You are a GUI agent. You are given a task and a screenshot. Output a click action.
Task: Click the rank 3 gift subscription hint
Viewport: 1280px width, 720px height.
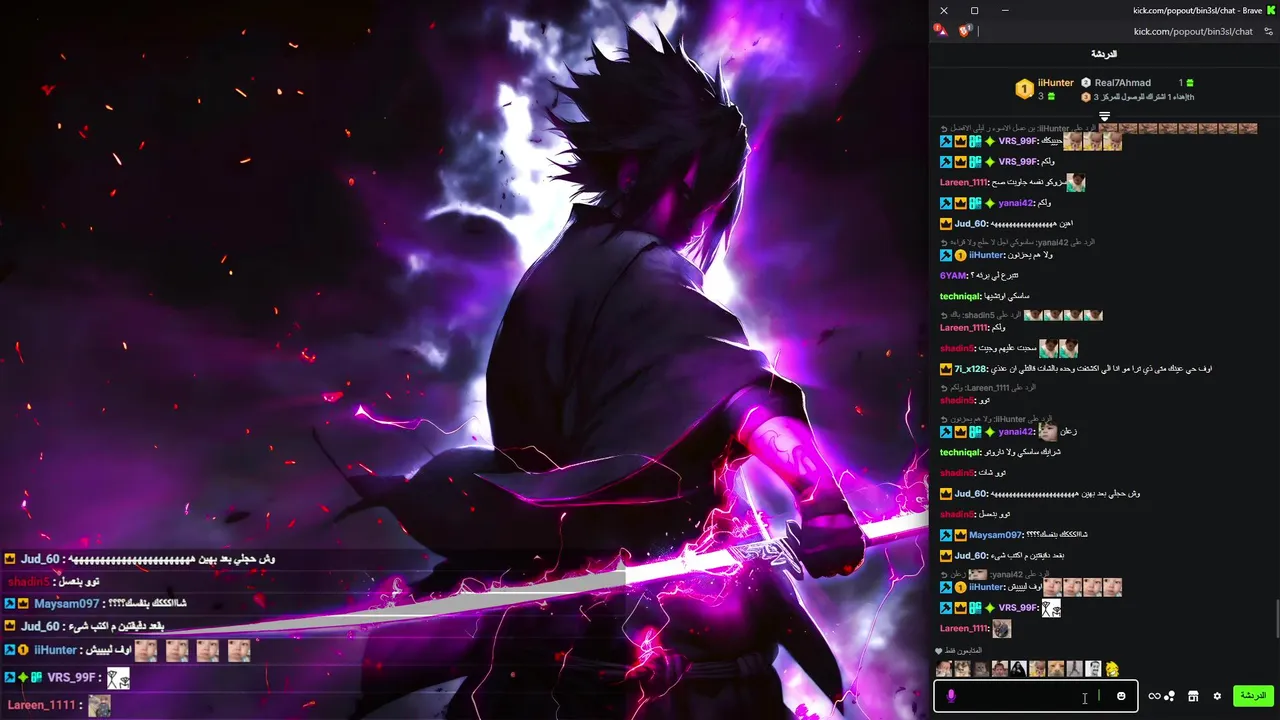tap(1138, 97)
